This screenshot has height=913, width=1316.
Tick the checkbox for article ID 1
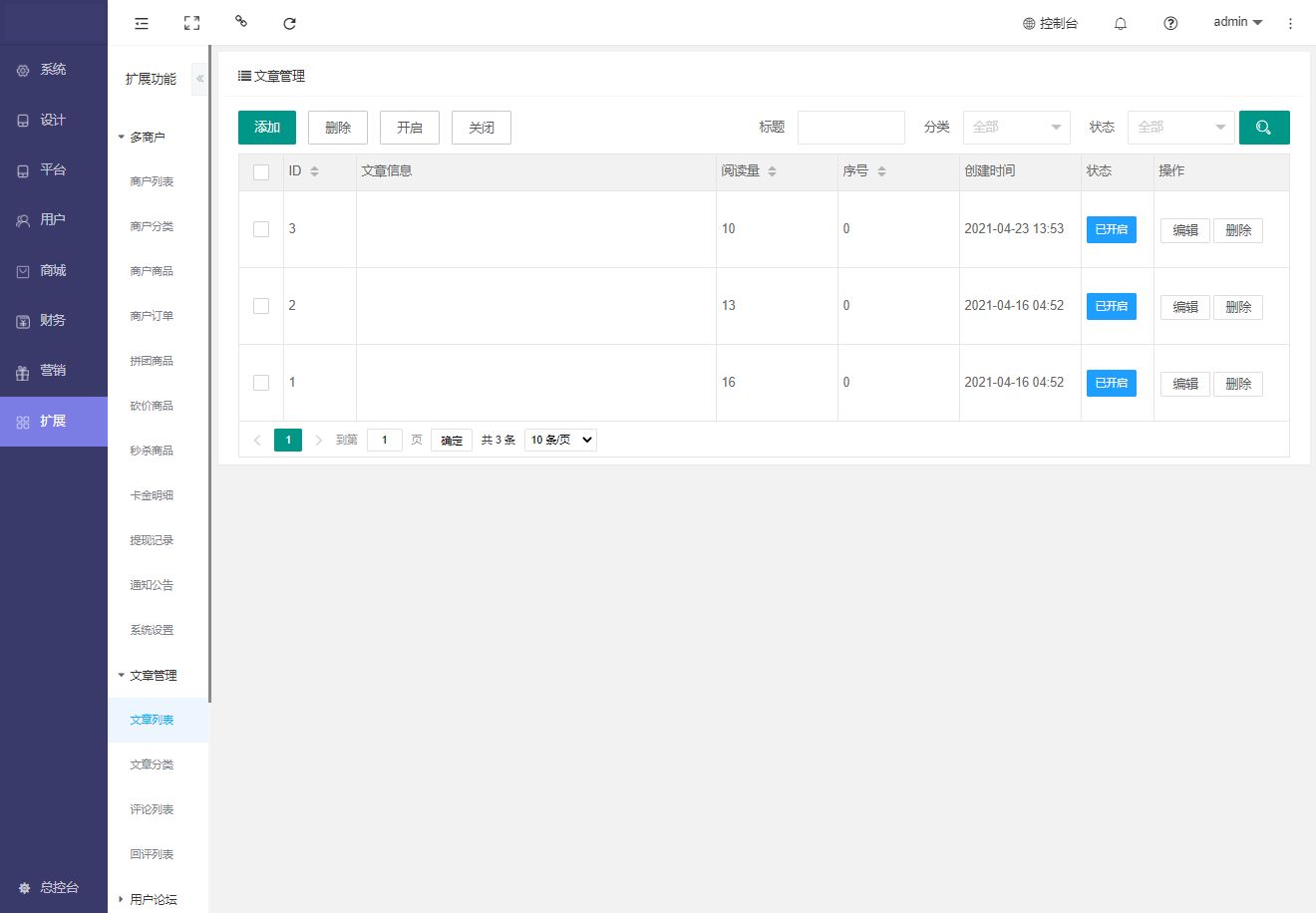261,383
